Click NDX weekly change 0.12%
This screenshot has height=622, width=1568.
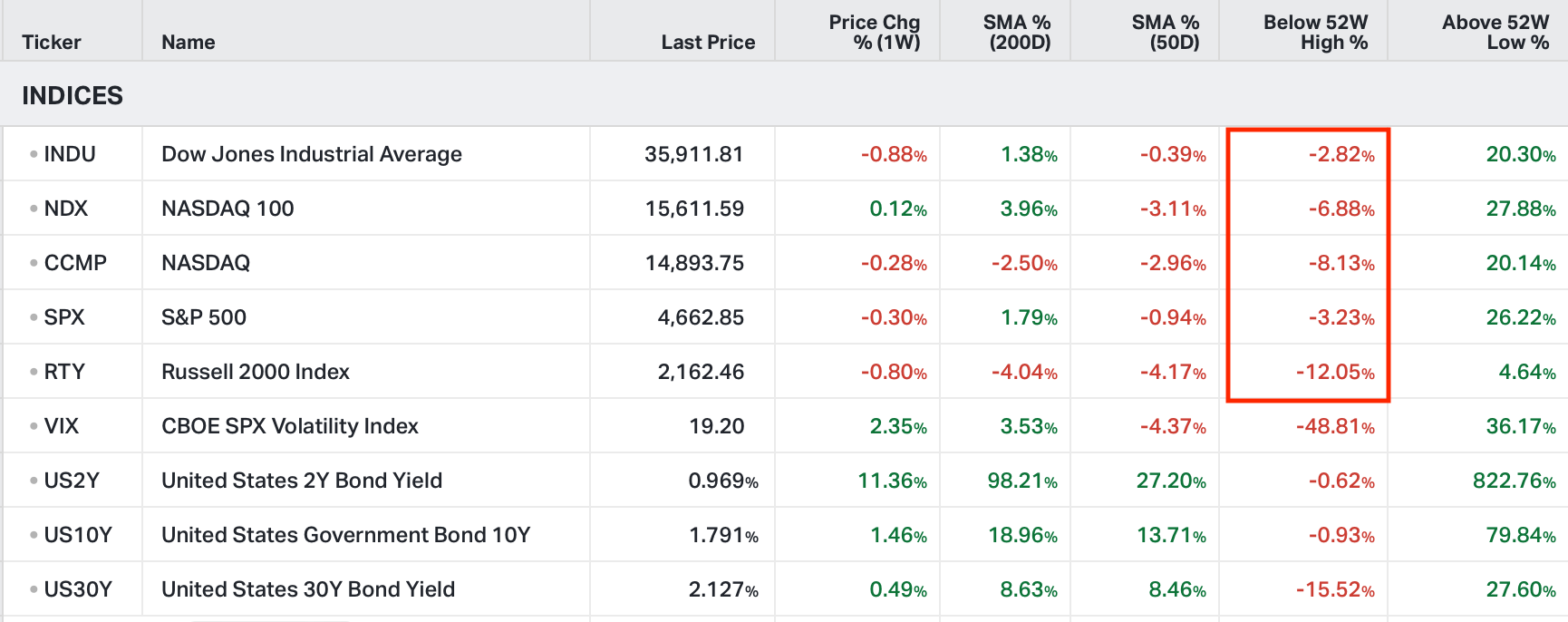tap(898, 209)
